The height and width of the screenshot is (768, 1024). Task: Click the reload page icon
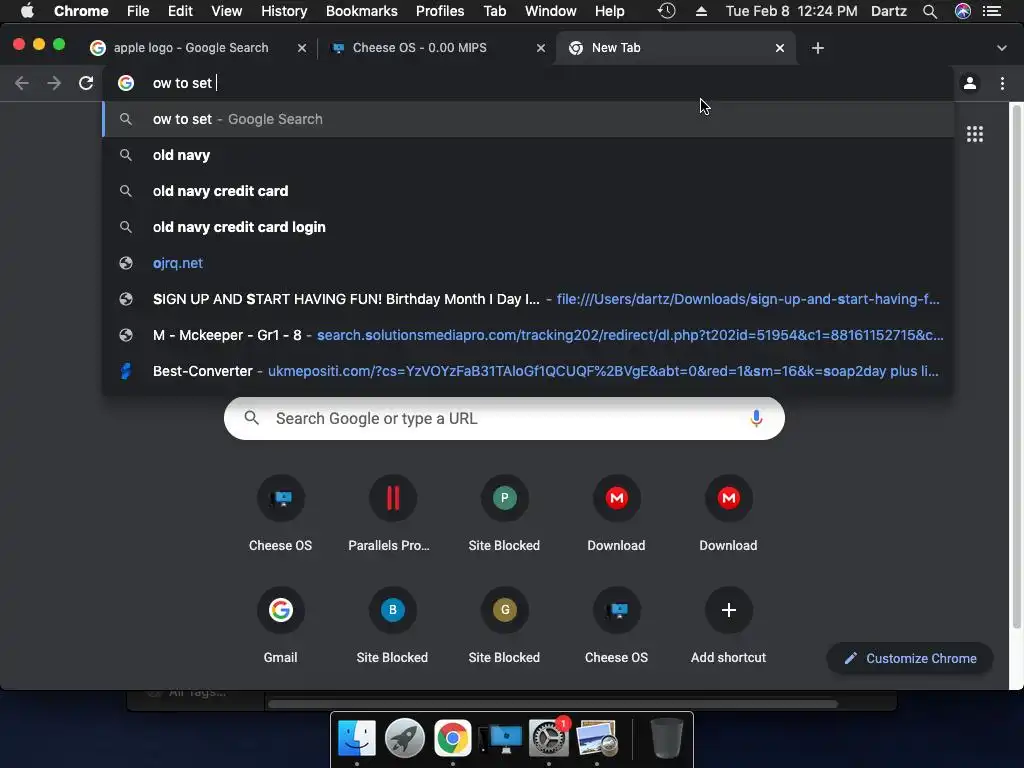(x=86, y=83)
